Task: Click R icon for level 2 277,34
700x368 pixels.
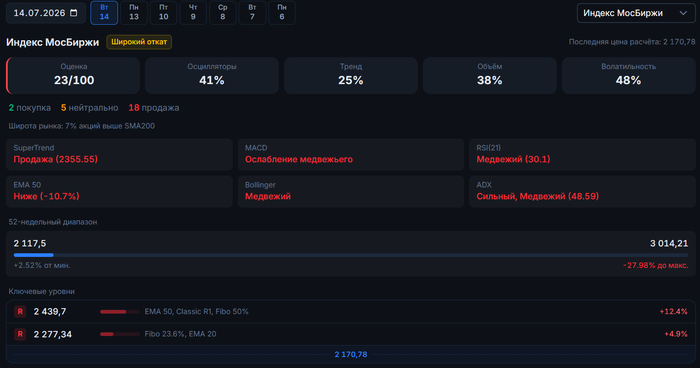Action: (20, 334)
